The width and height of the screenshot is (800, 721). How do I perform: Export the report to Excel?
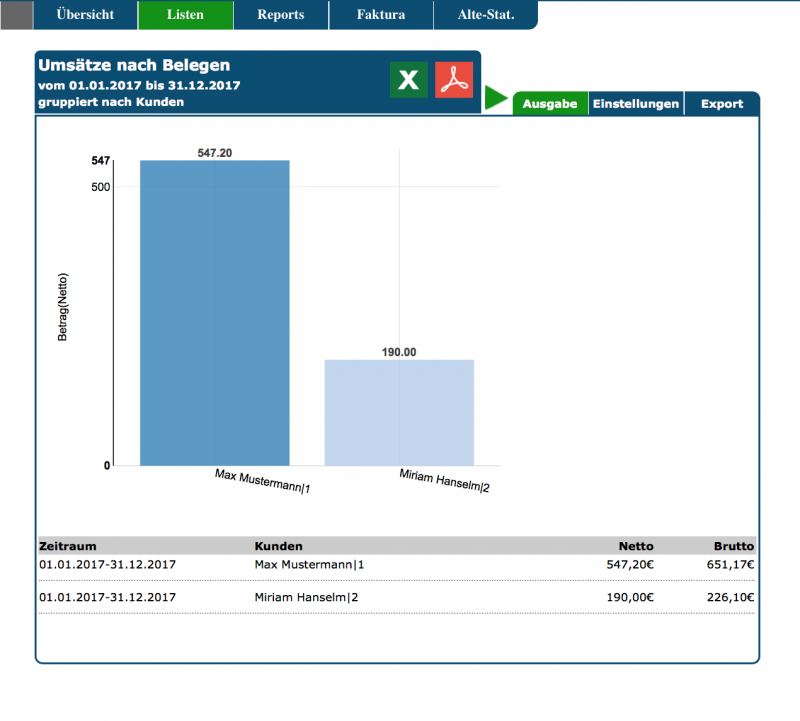408,80
